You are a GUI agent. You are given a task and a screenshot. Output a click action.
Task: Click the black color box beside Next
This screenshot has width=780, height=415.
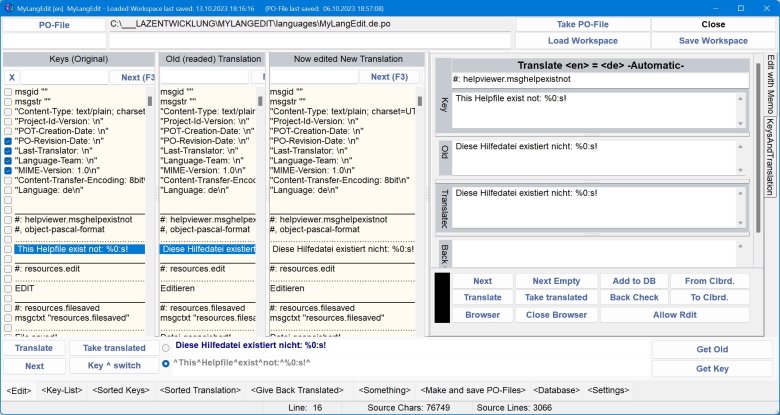click(442, 298)
